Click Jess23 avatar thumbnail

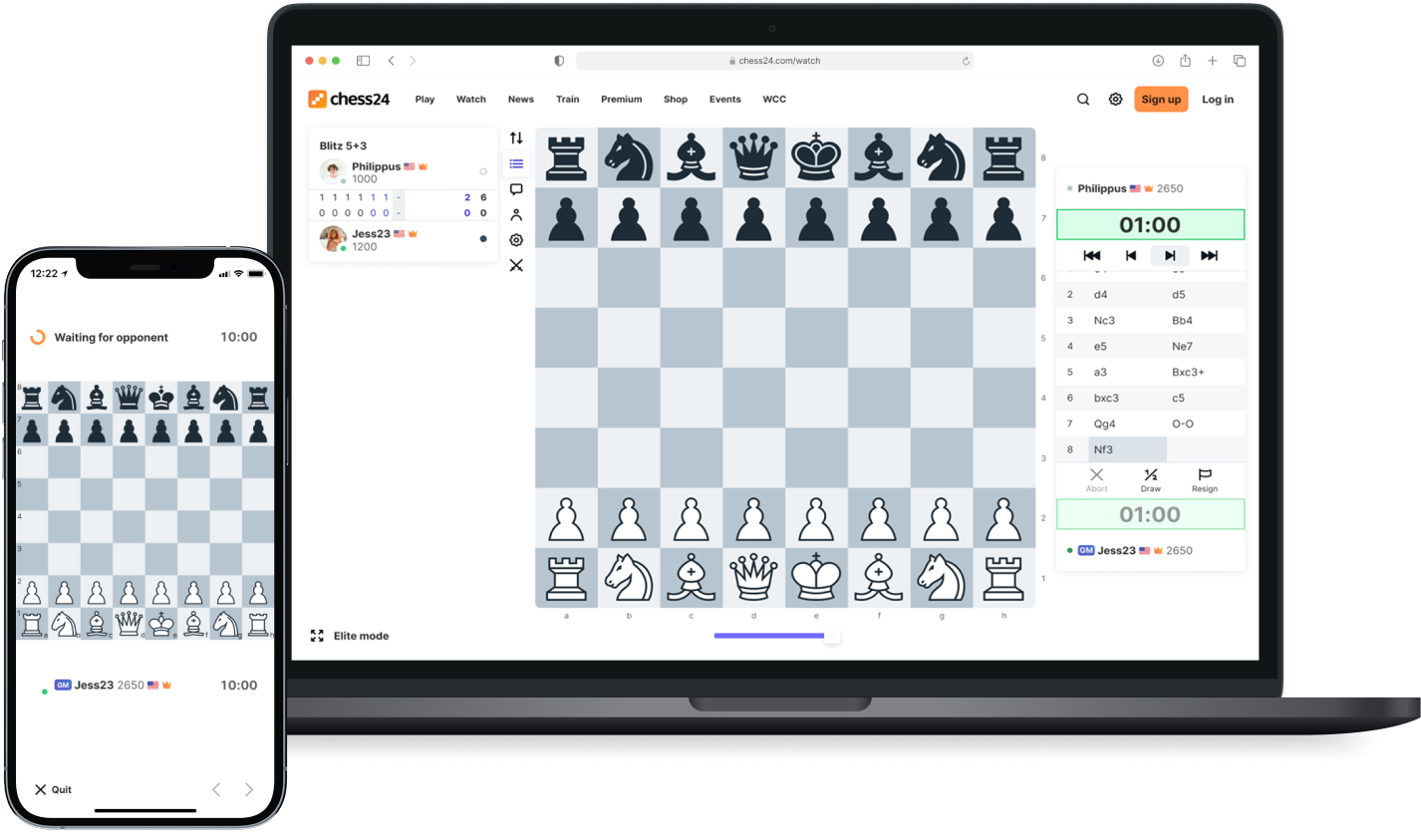(x=333, y=239)
